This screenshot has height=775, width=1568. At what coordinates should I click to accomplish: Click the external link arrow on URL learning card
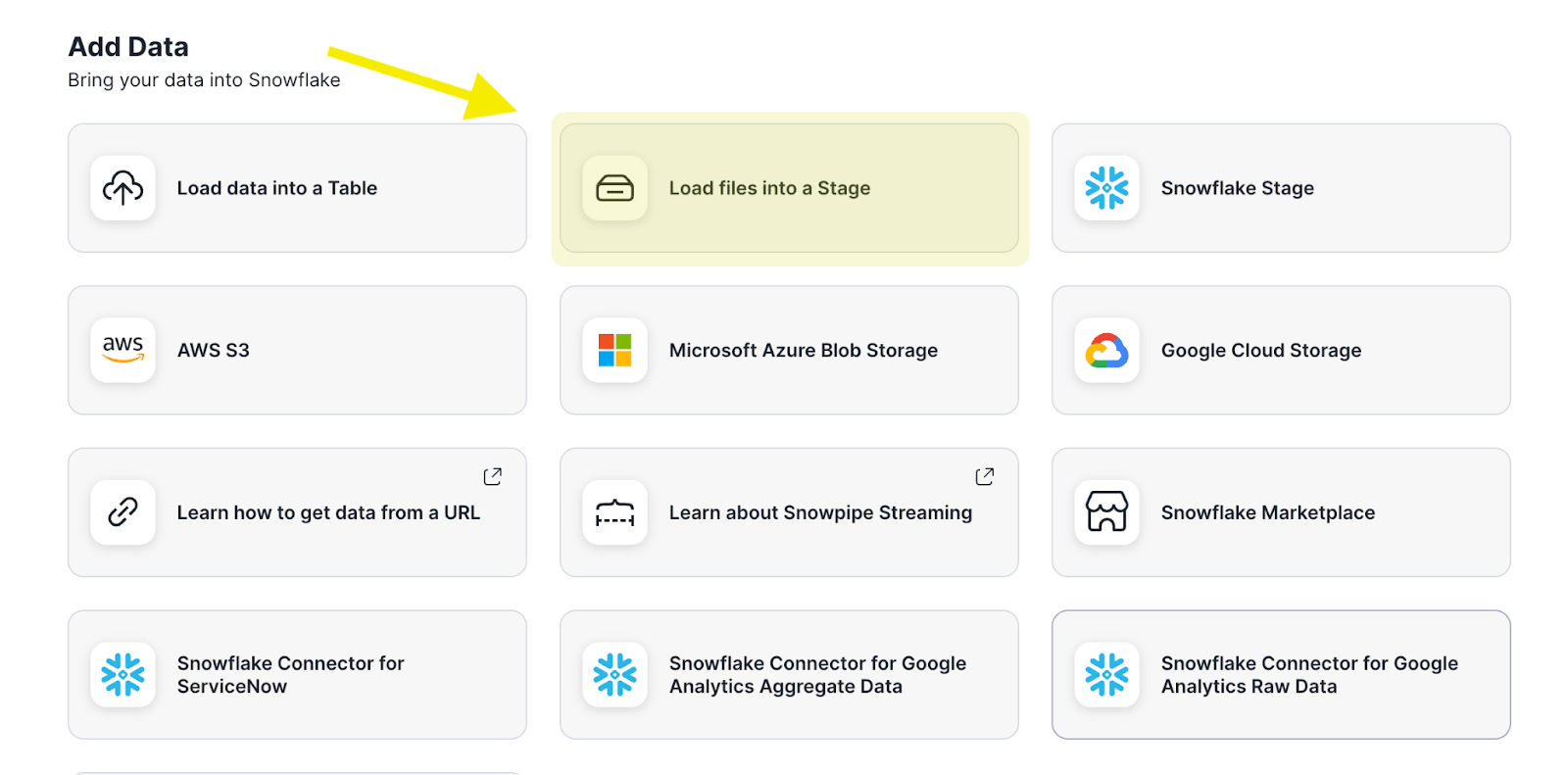pyautogui.click(x=493, y=475)
